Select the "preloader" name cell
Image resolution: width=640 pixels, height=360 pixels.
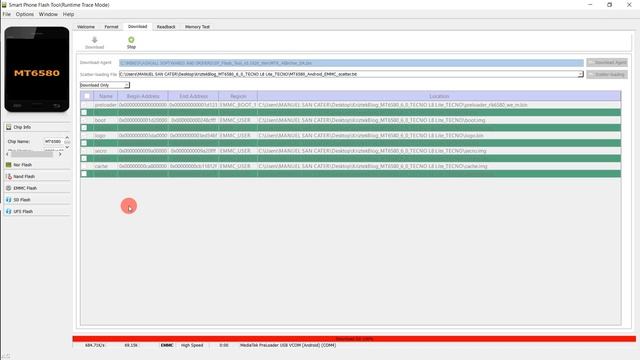[106, 105]
